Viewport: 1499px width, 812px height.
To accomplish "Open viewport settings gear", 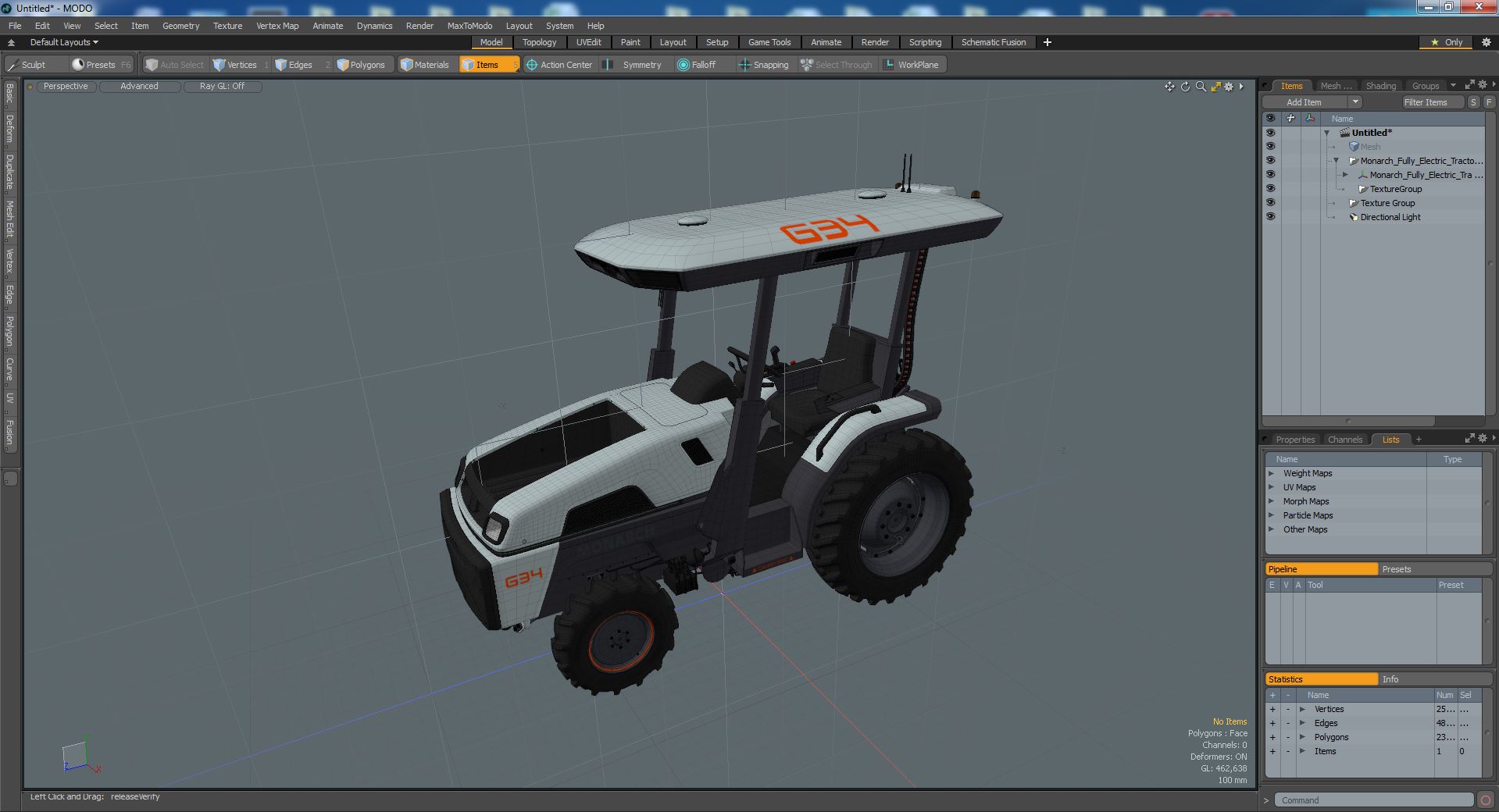I will click(x=1229, y=87).
